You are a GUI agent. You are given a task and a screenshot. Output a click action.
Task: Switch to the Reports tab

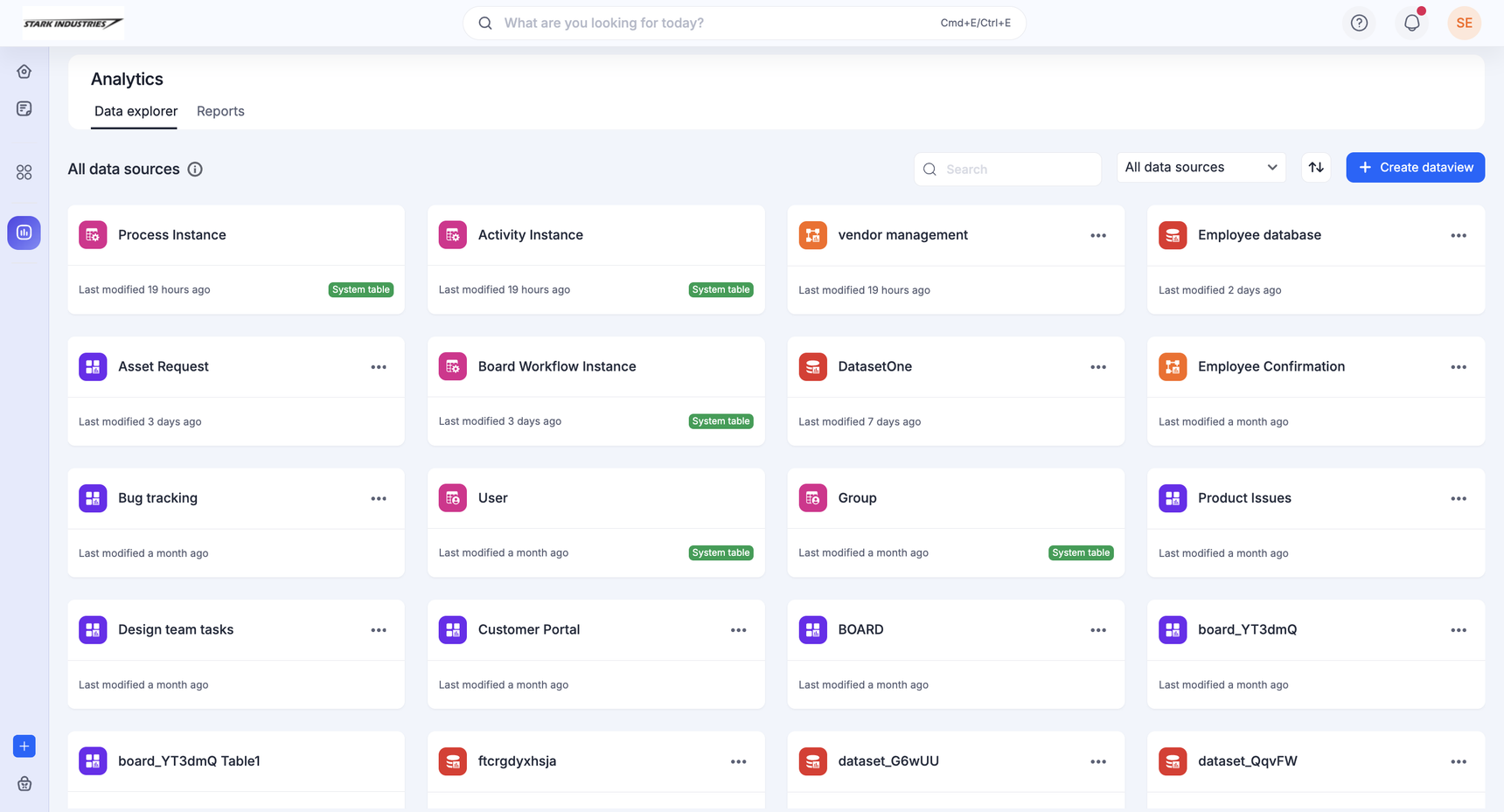tap(220, 112)
